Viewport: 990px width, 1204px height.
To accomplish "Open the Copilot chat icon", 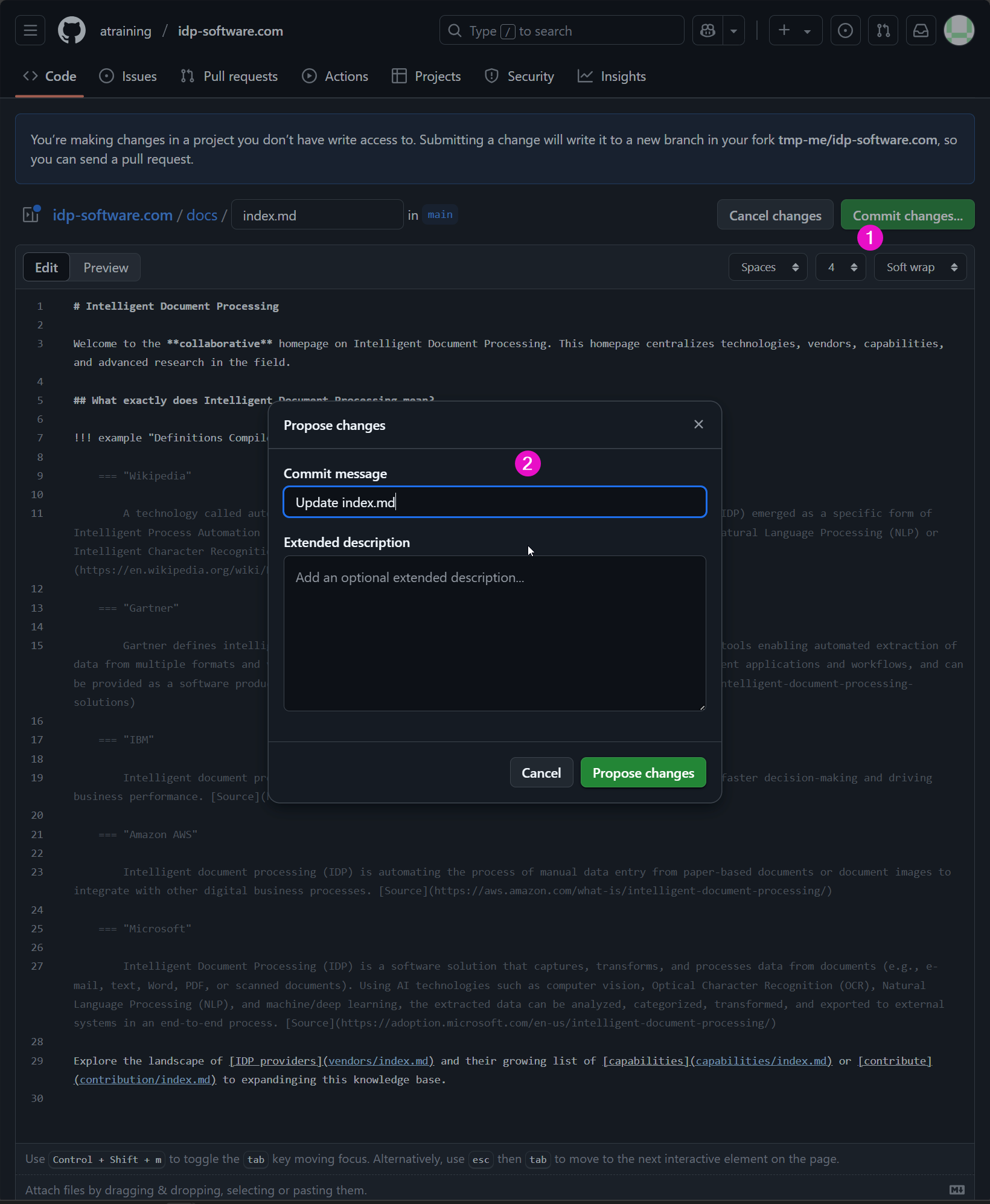I will pos(707,30).
